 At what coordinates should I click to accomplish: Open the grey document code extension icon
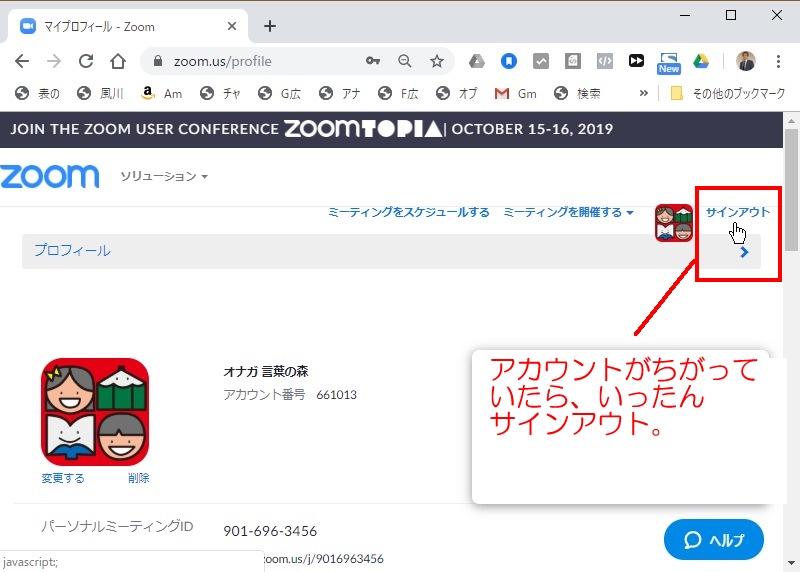573,61
